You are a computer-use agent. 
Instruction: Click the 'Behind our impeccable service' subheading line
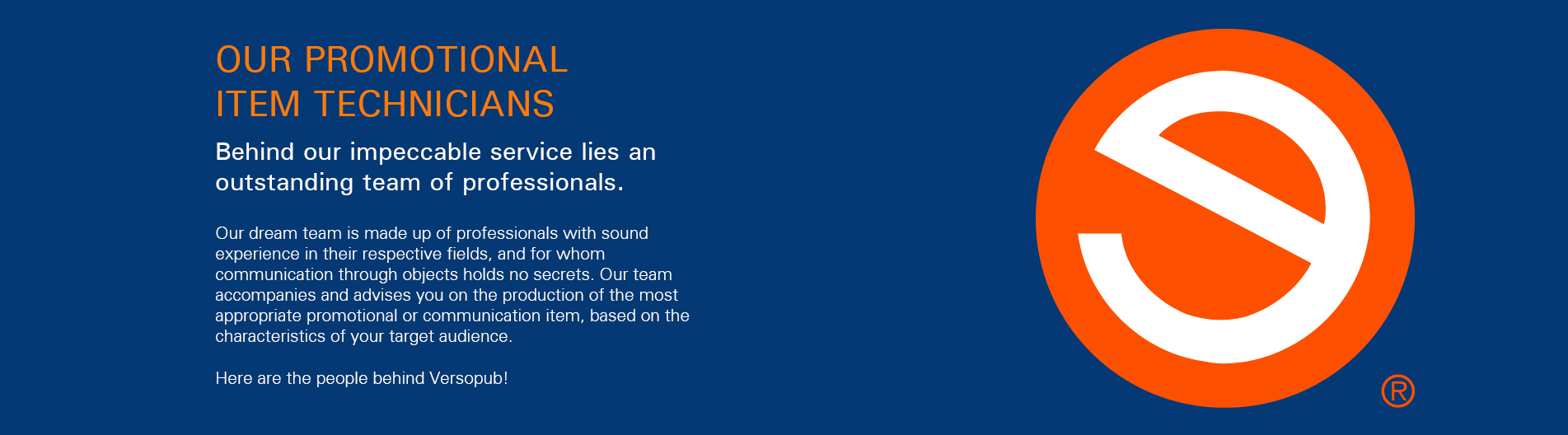coord(436,152)
